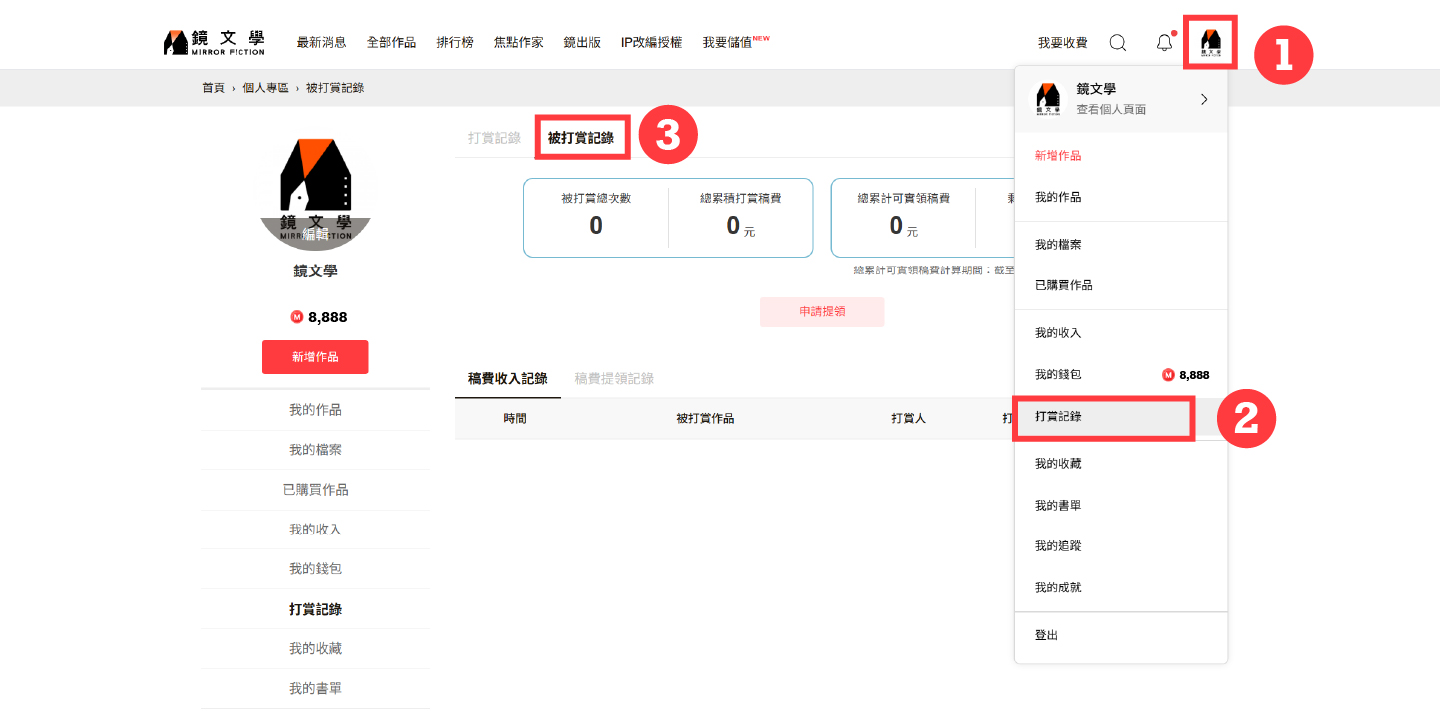The height and width of the screenshot is (711, 1440).
Task: Open the search magnifier icon
Action: pyautogui.click(x=1118, y=42)
